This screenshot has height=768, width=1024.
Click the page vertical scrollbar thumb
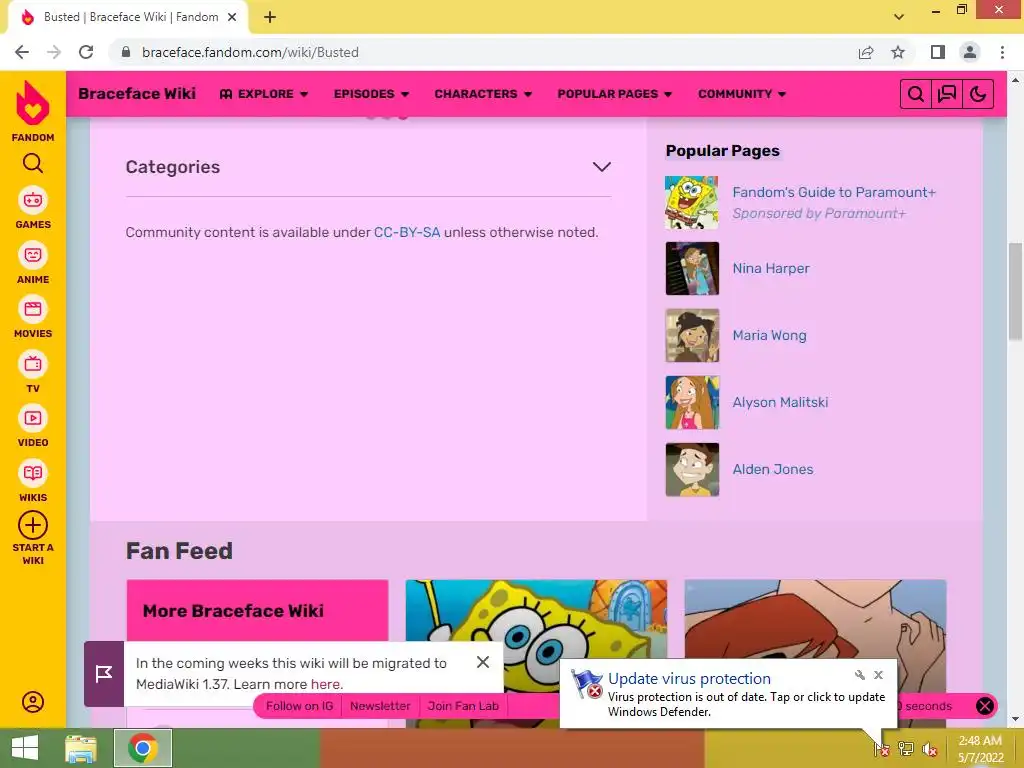click(x=1015, y=291)
